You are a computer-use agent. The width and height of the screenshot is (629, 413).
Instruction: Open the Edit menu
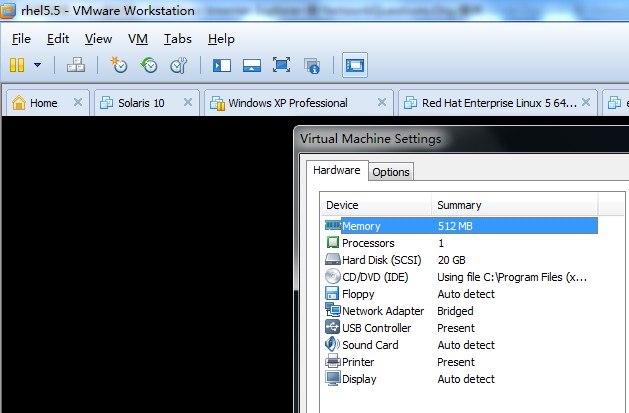pos(58,39)
